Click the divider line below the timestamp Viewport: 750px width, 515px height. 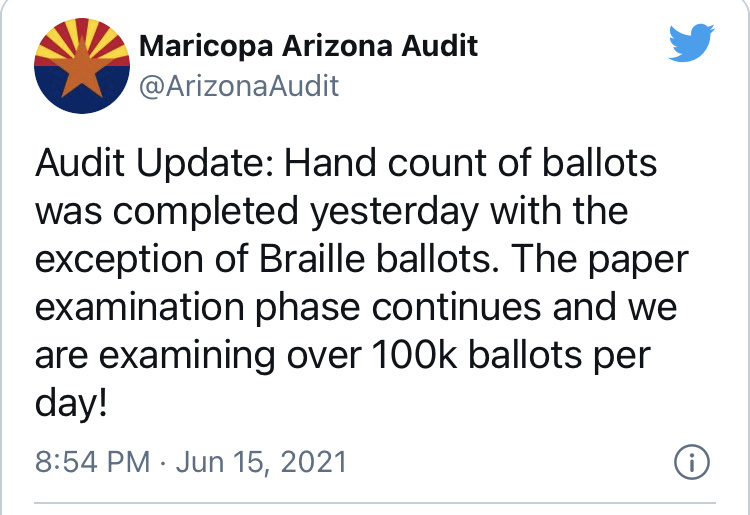coord(375,503)
